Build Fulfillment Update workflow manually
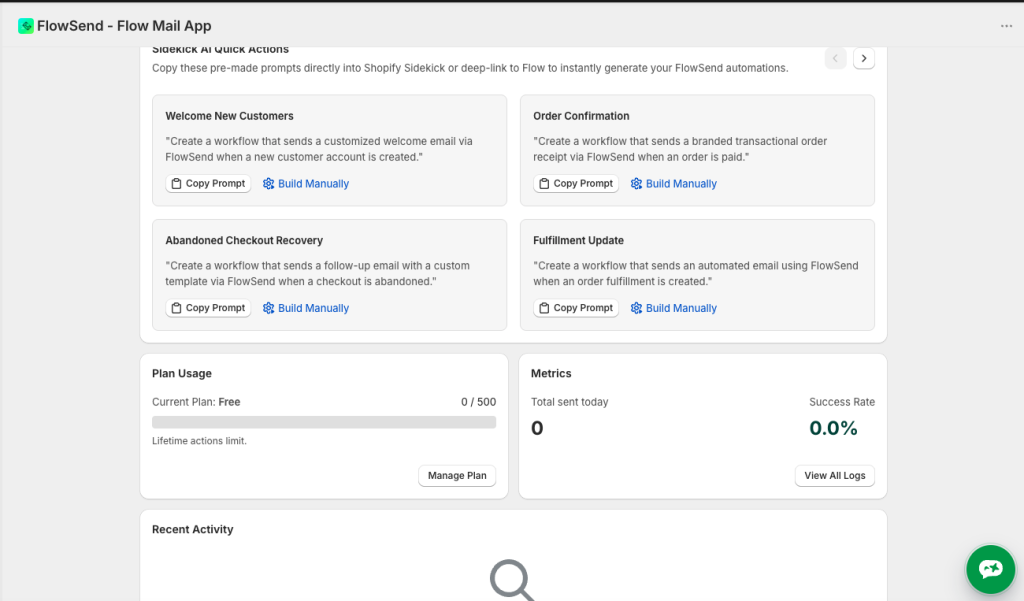The height and width of the screenshot is (601, 1024). 674,308
